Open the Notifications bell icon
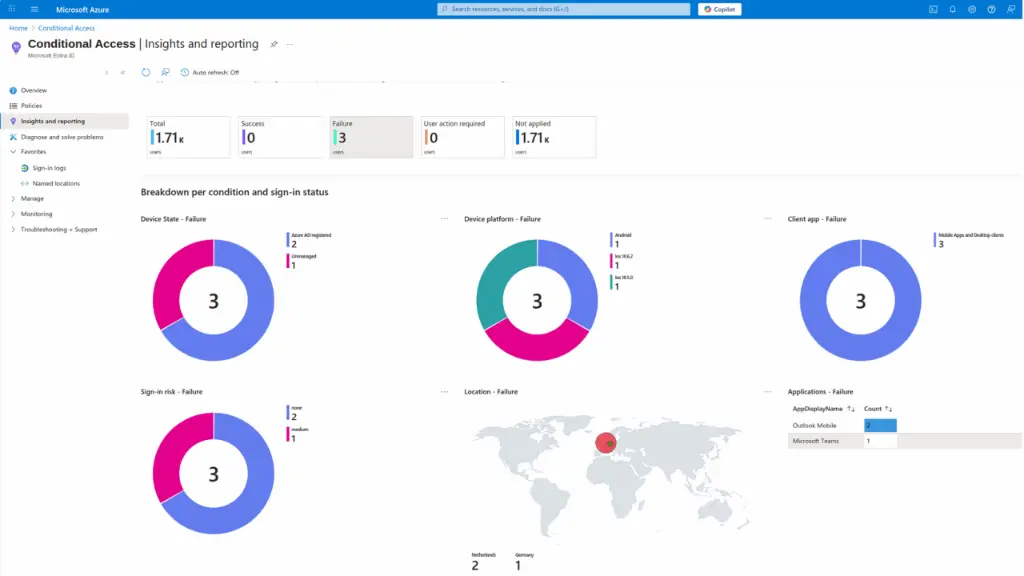The image size is (1024, 576). tap(953, 9)
